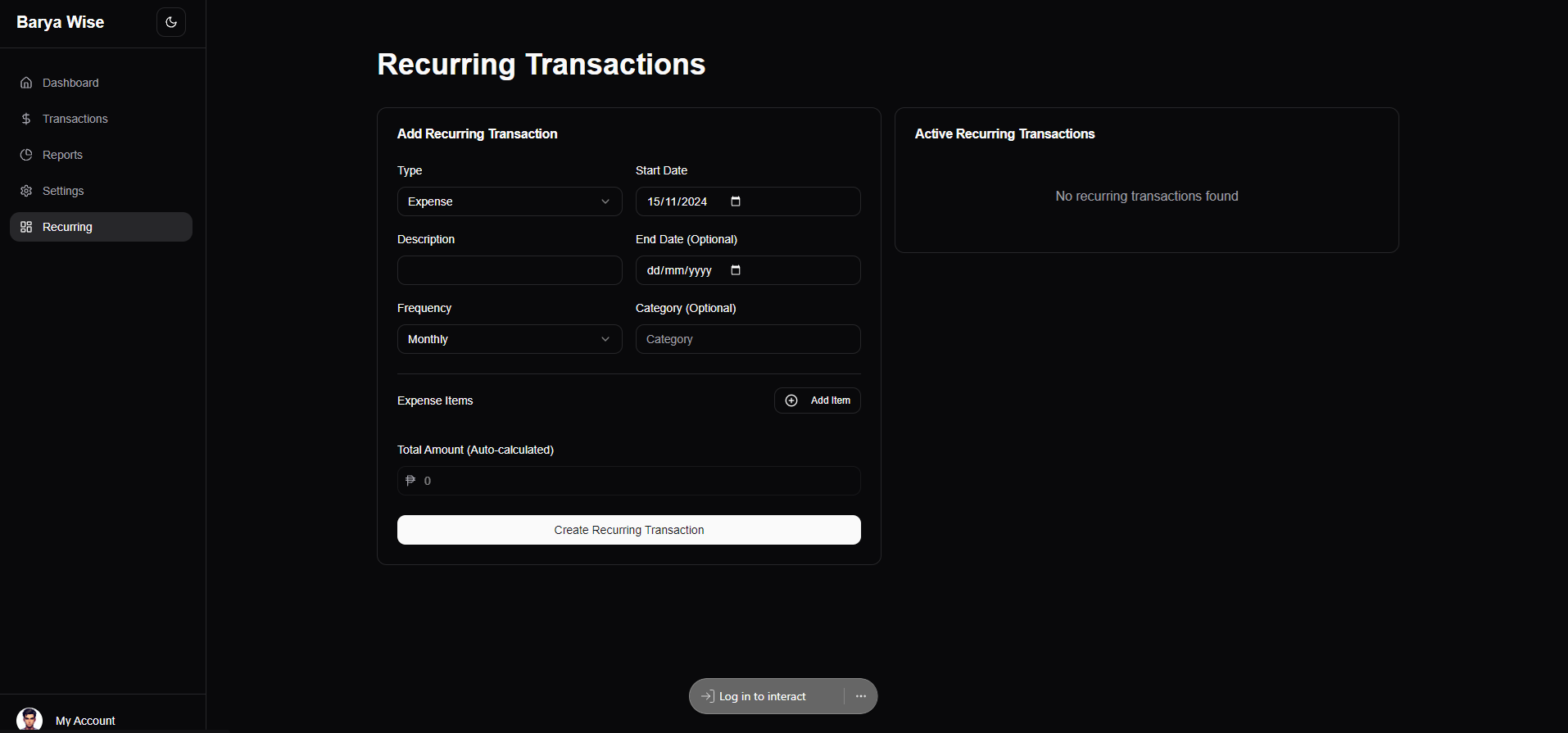Open the Start Date calendar picker icon
The height and width of the screenshot is (733, 1568).
click(736, 201)
